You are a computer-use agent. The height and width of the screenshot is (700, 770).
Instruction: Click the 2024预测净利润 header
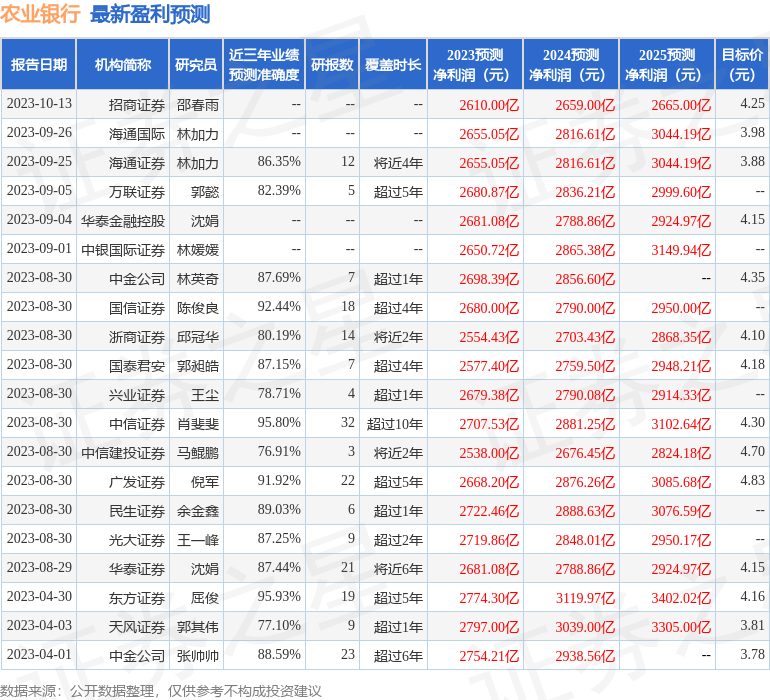[x=571, y=64]
